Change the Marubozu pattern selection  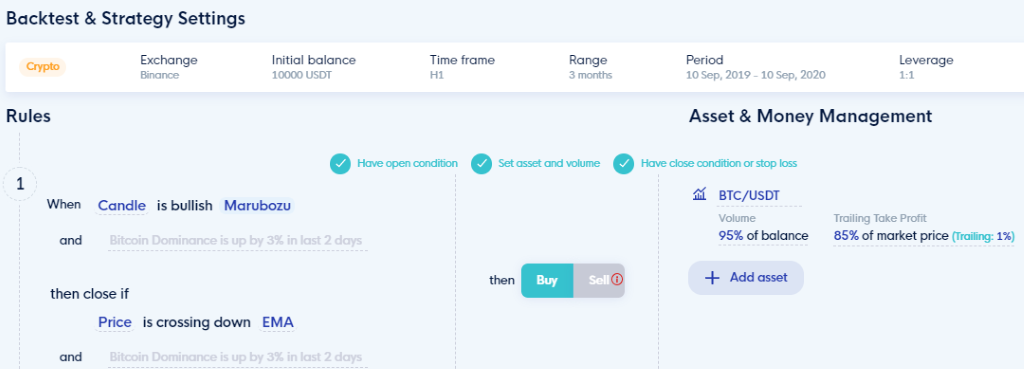[257, 206]
